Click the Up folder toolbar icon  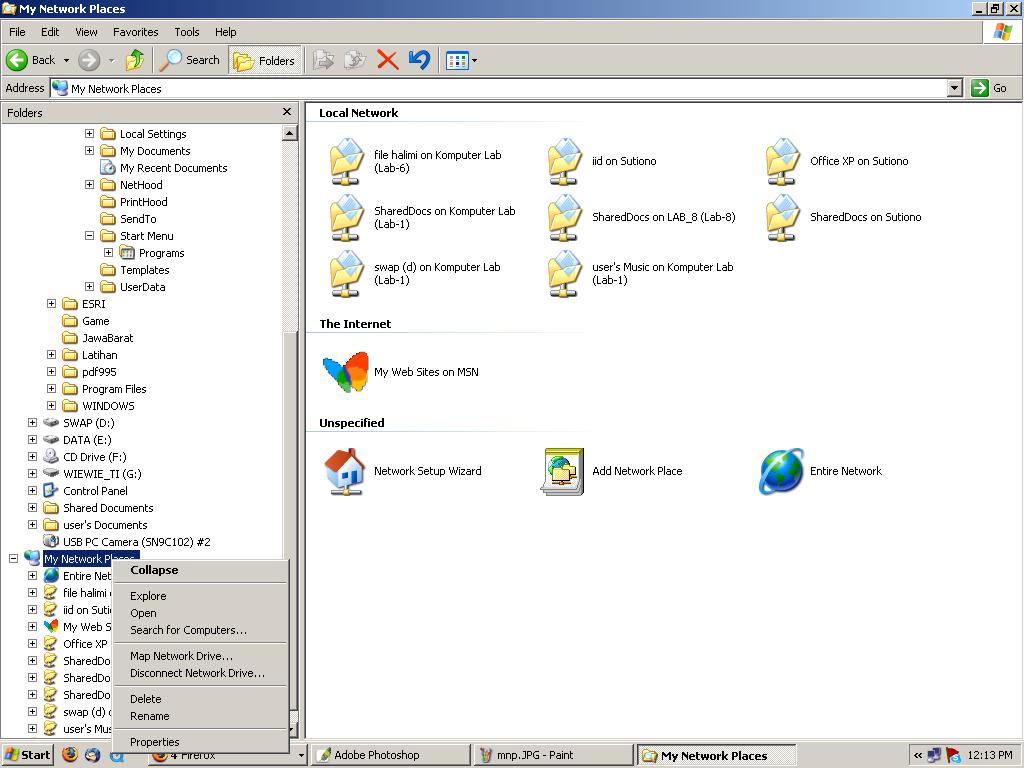[135, 60]
